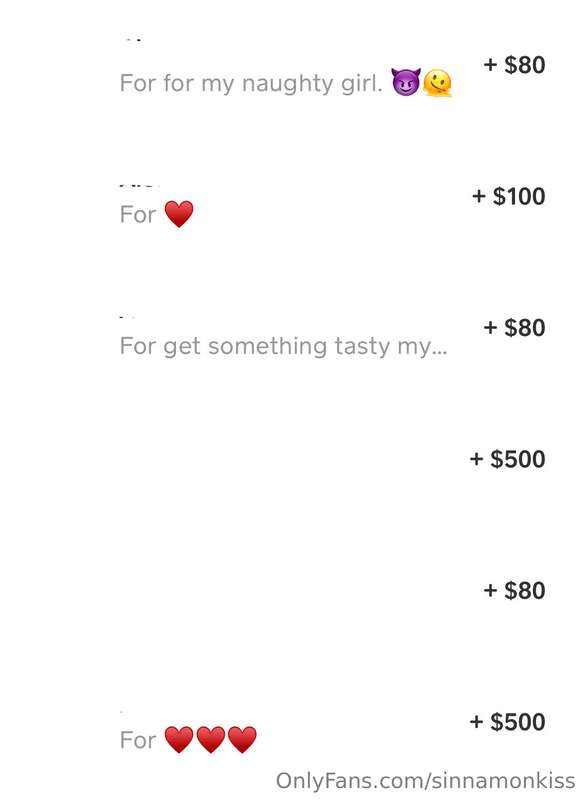Click the single red heart emoji

tap(179, 214)
